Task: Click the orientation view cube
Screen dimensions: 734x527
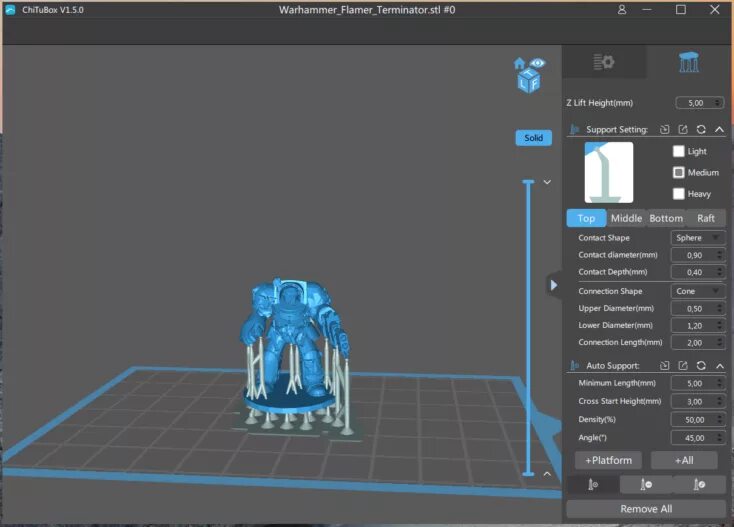Action: [x=529, y=81]
